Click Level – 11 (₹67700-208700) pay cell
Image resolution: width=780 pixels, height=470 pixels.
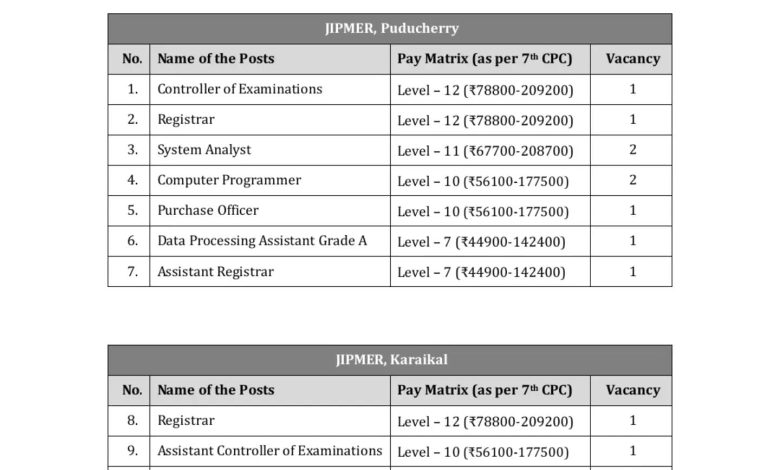click(490, 150)
